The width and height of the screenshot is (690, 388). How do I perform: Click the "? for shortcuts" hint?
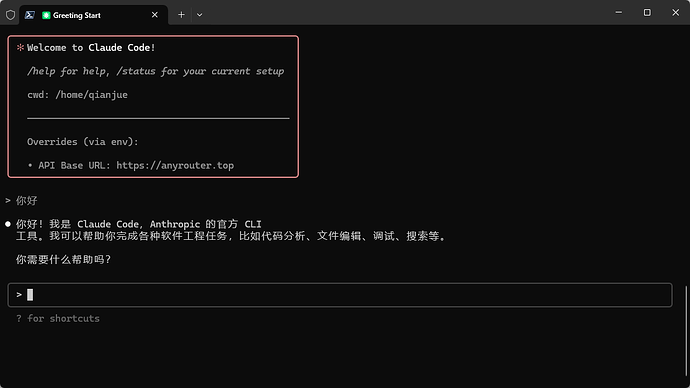click(x=58, y=318)
